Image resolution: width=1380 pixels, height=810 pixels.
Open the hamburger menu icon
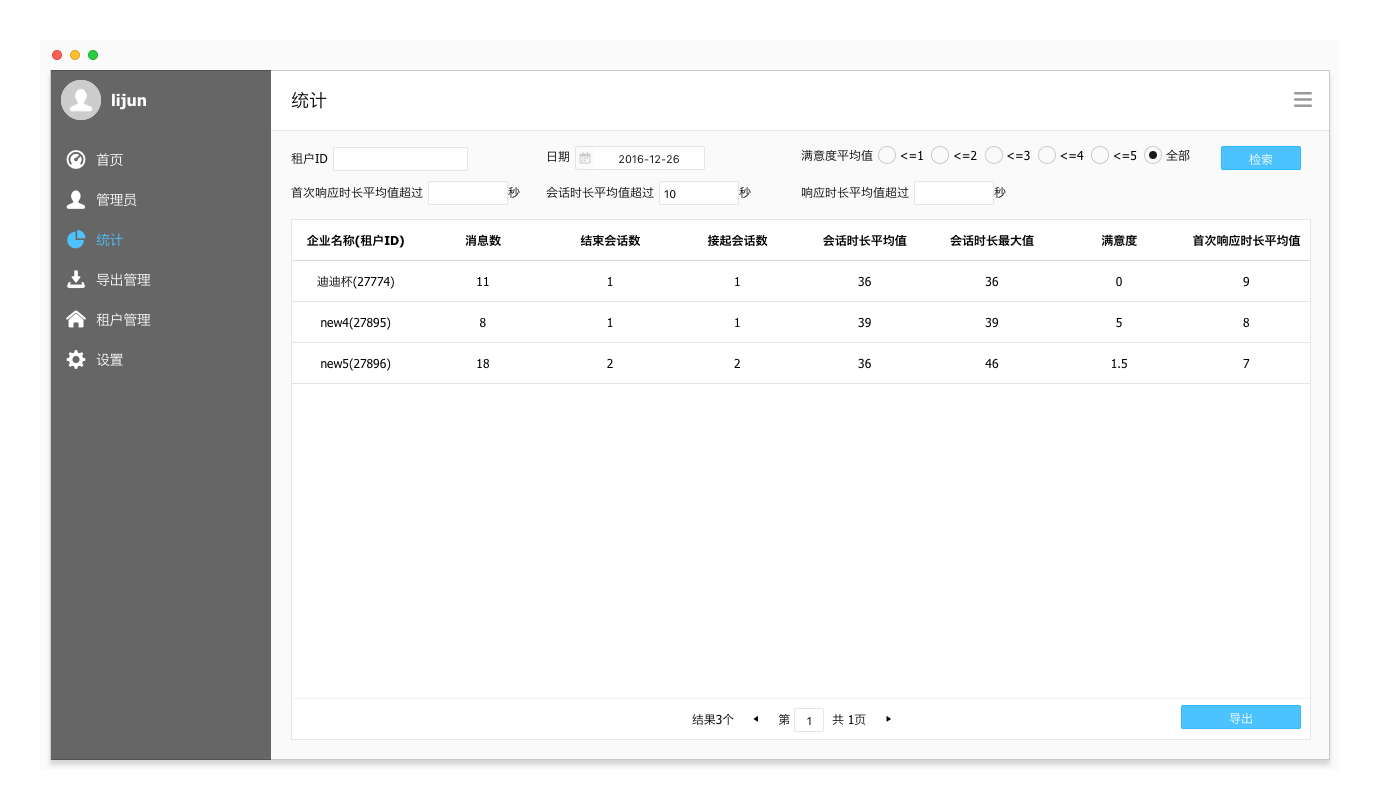coord(1302,100)
